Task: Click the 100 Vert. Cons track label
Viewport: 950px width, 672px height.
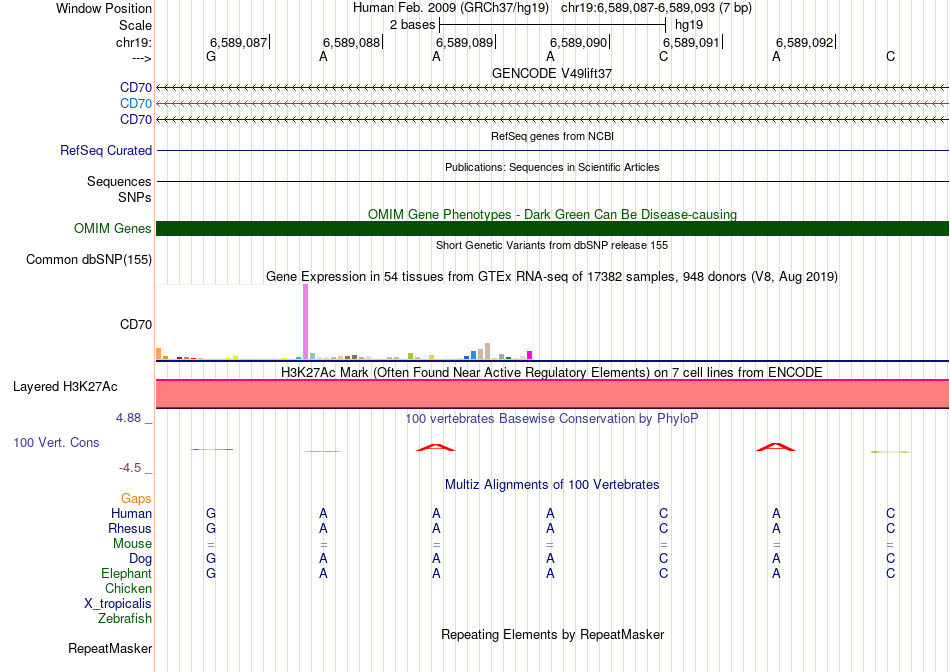Action: (56, 442)
